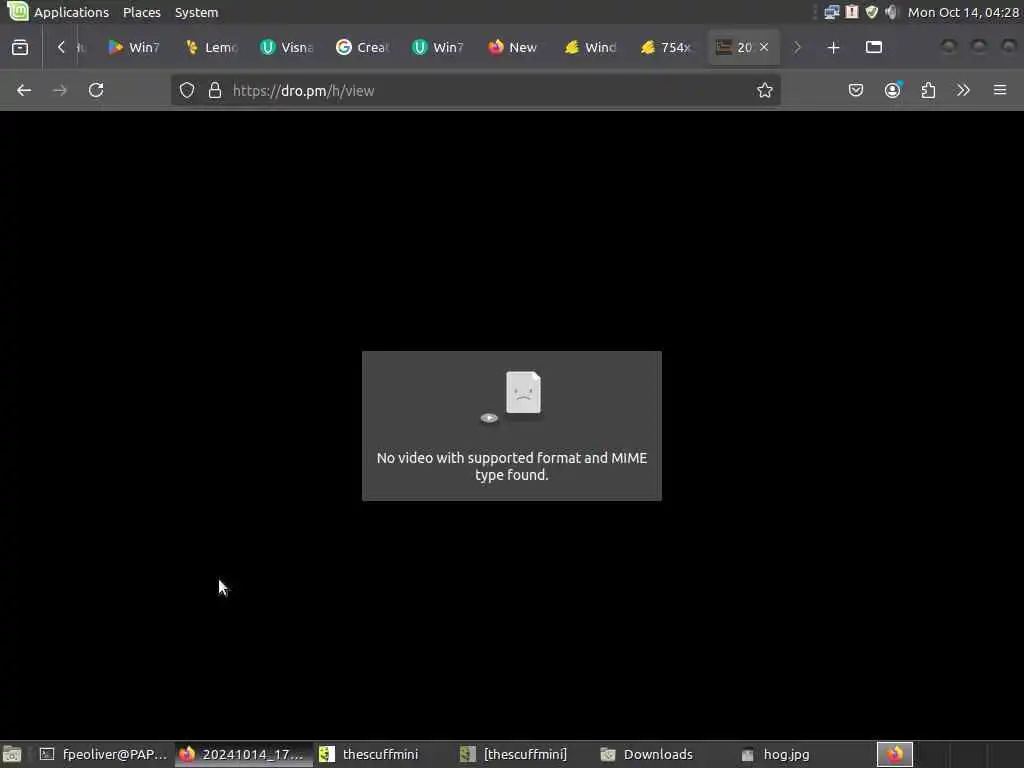Open the System menu
The width and height of the screenshot is (1024, 768).
[x=196, y=12]
